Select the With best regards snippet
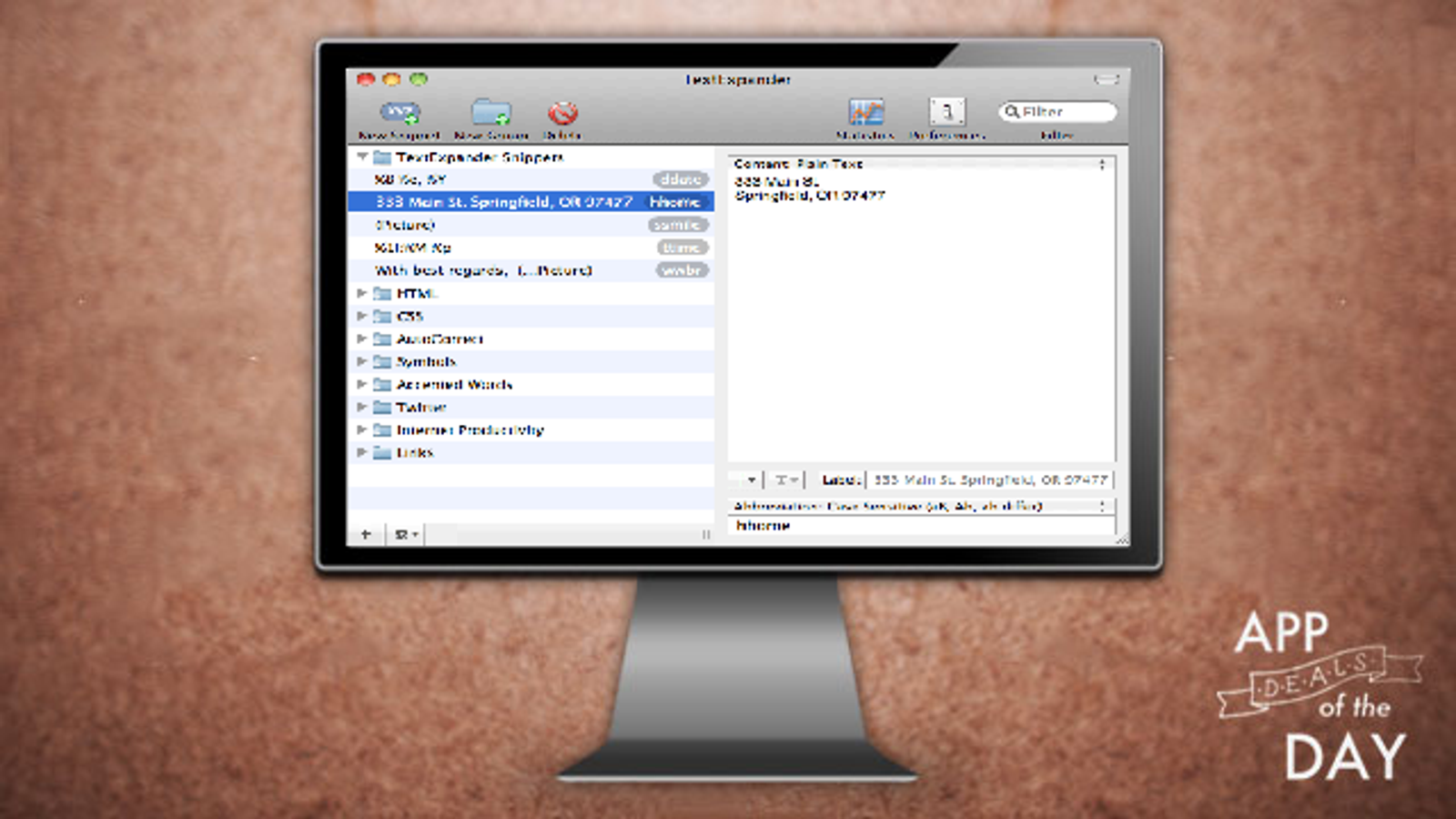 (x=531, y=270)
